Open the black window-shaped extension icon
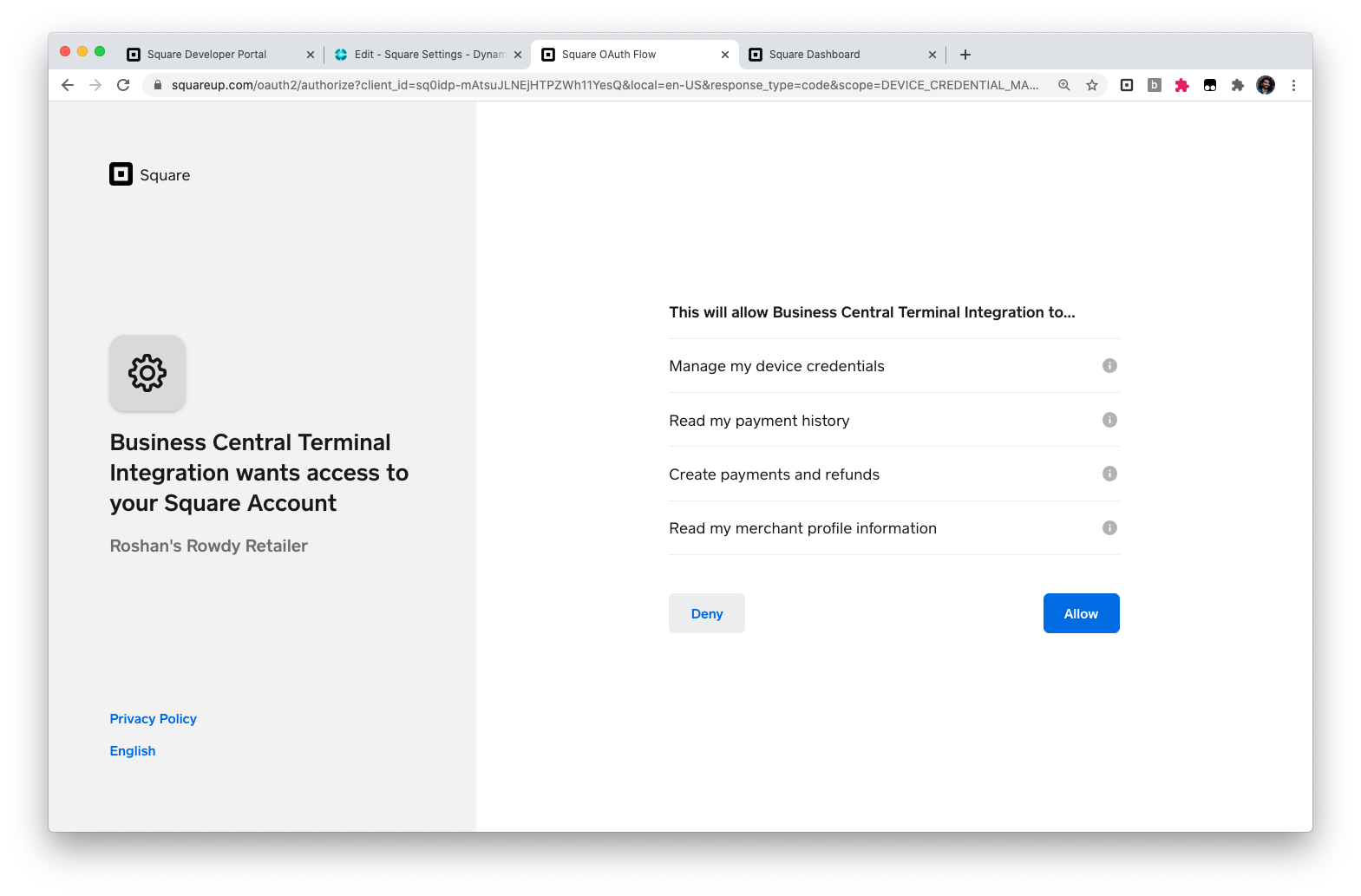 [1210, 85]
